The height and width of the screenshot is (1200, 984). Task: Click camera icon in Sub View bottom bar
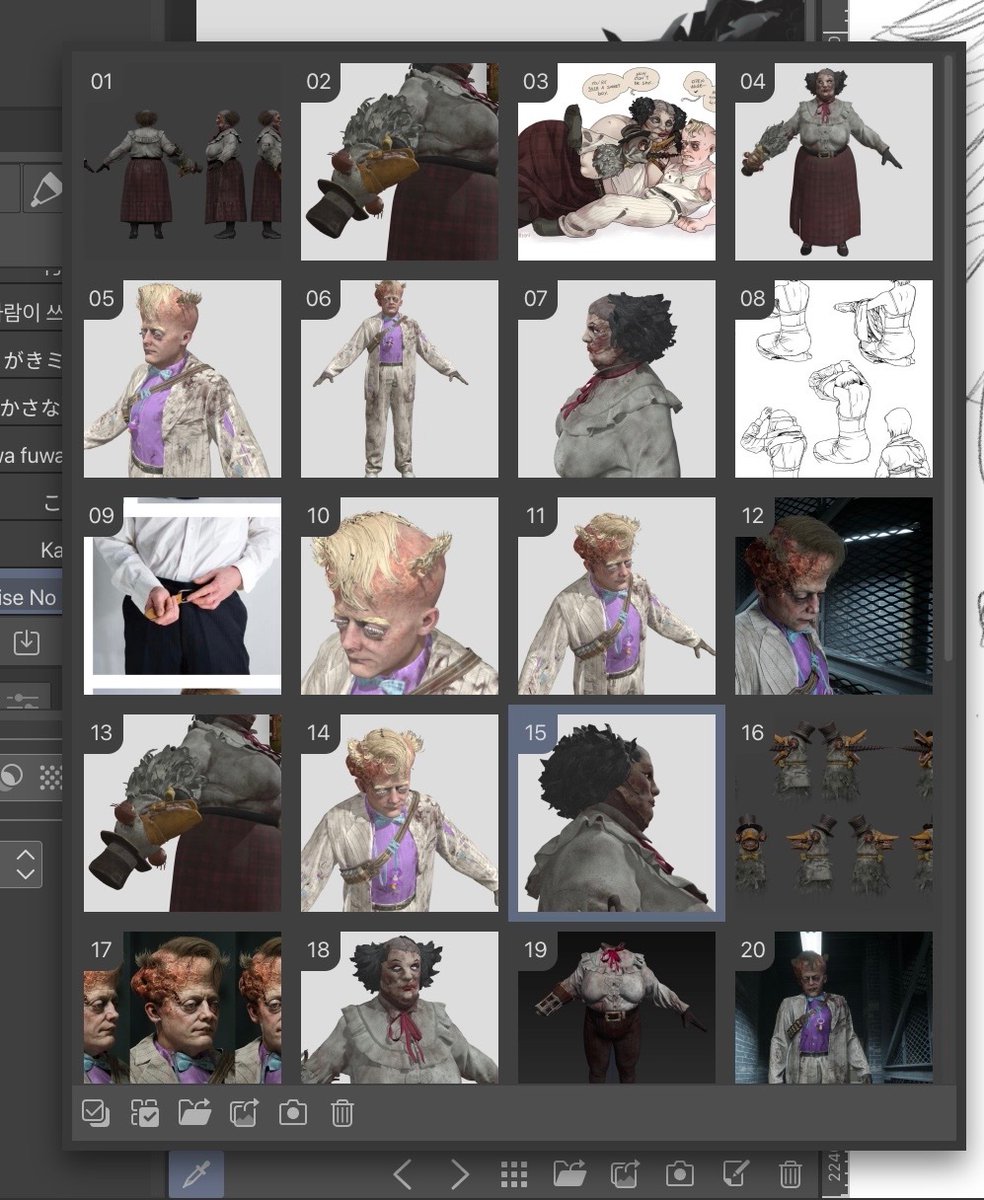680,1174
